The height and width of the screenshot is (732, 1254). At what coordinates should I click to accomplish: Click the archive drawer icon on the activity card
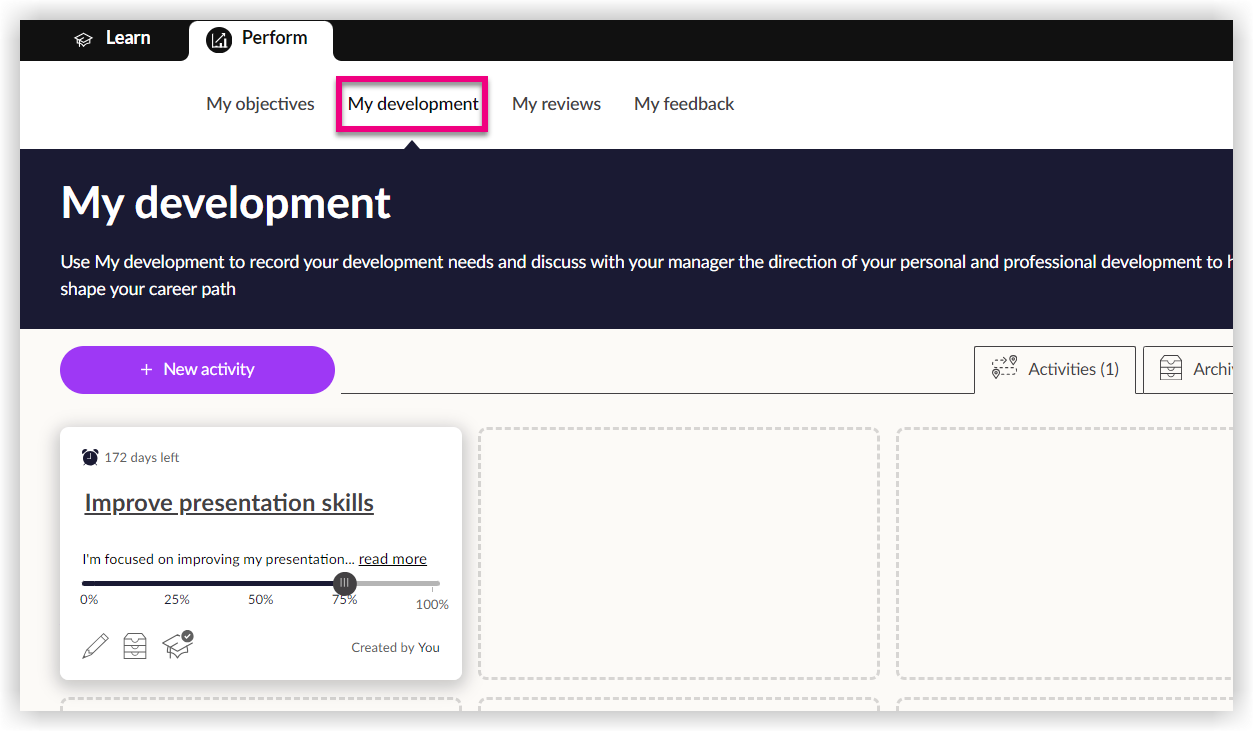pyautogui.click(x=136, y=645)
